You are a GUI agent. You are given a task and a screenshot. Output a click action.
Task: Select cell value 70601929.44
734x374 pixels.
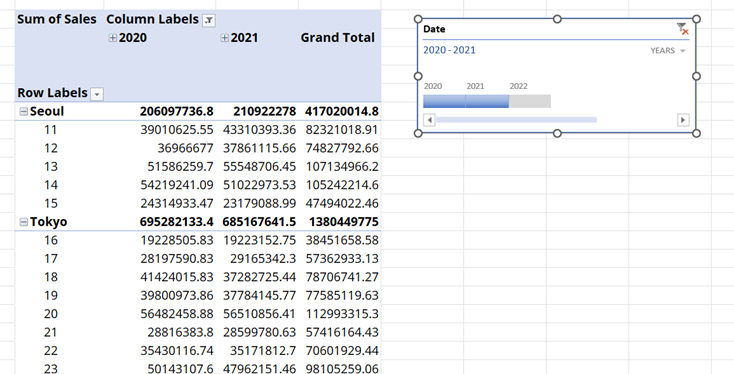[342, 351]
